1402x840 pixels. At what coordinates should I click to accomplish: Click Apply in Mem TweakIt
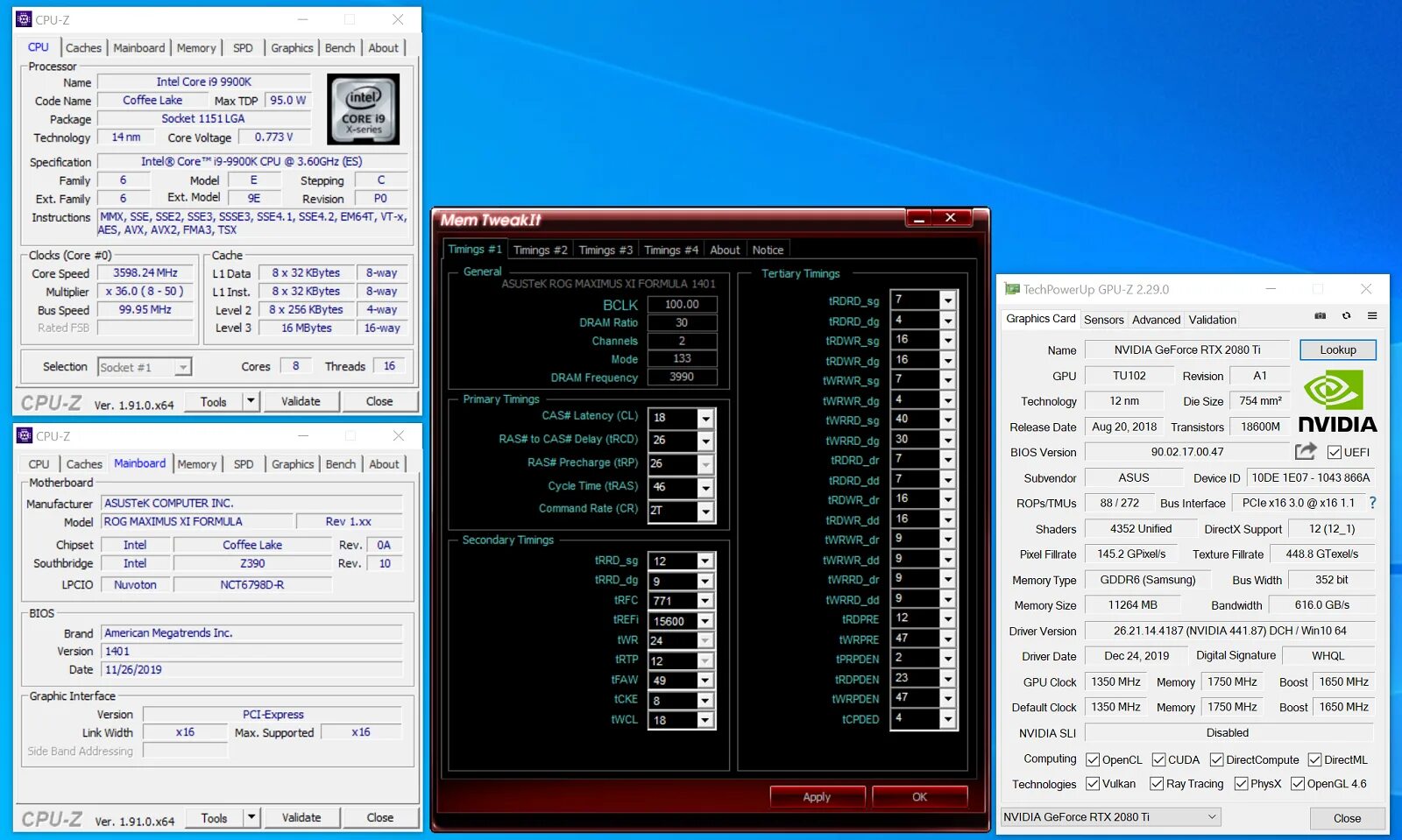tap(817, 797)
